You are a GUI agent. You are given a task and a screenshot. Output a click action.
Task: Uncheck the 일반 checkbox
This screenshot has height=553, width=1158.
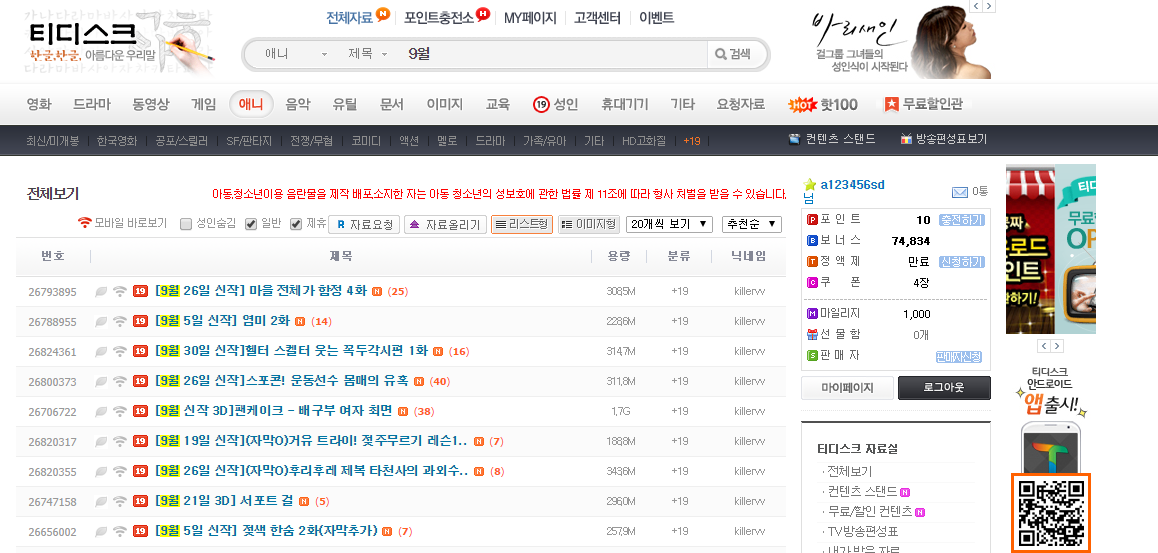[x=251, y=224]
